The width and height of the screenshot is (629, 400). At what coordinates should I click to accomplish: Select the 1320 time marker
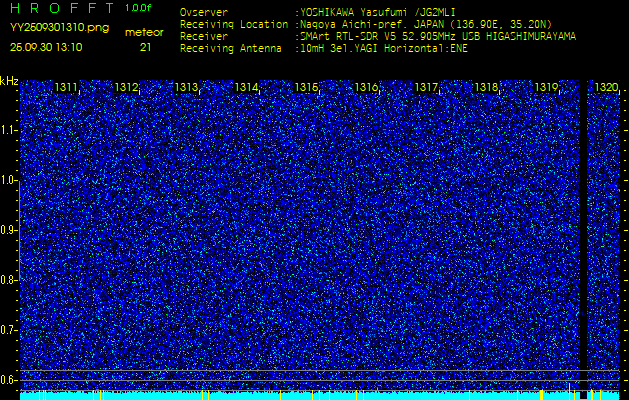(x=606, y=88)
